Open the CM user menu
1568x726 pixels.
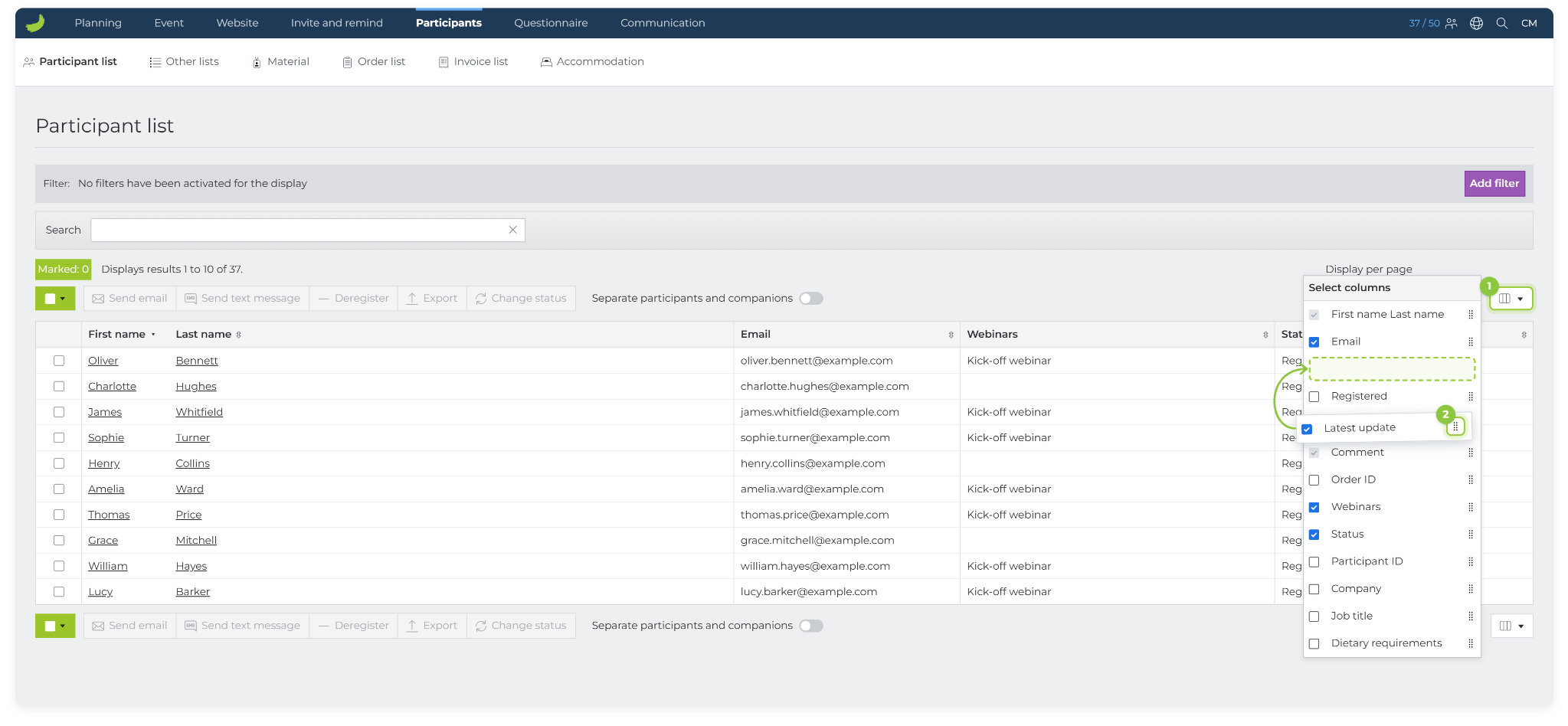1529,23
